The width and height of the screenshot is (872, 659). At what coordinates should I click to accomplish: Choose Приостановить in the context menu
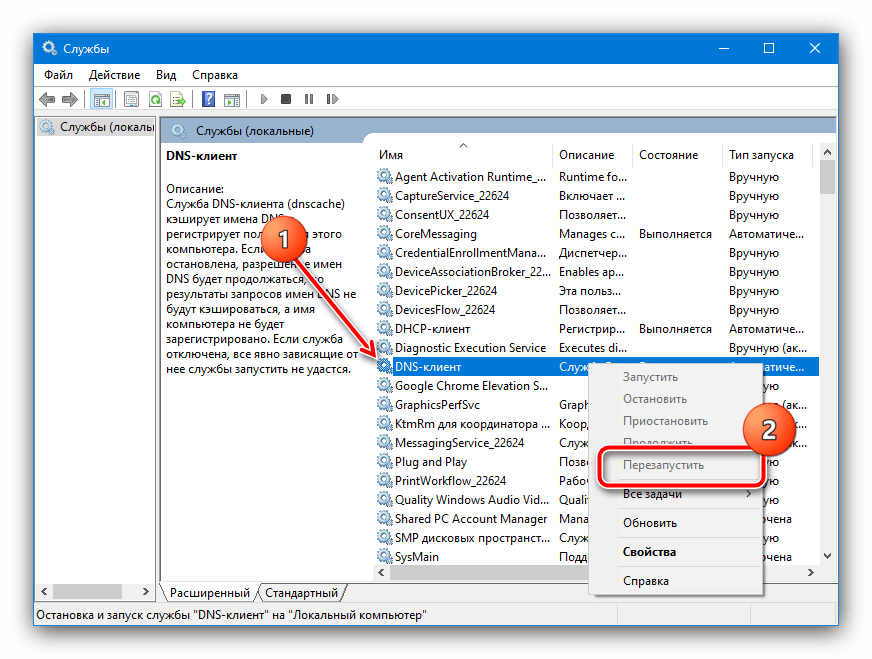click(676, 421)
